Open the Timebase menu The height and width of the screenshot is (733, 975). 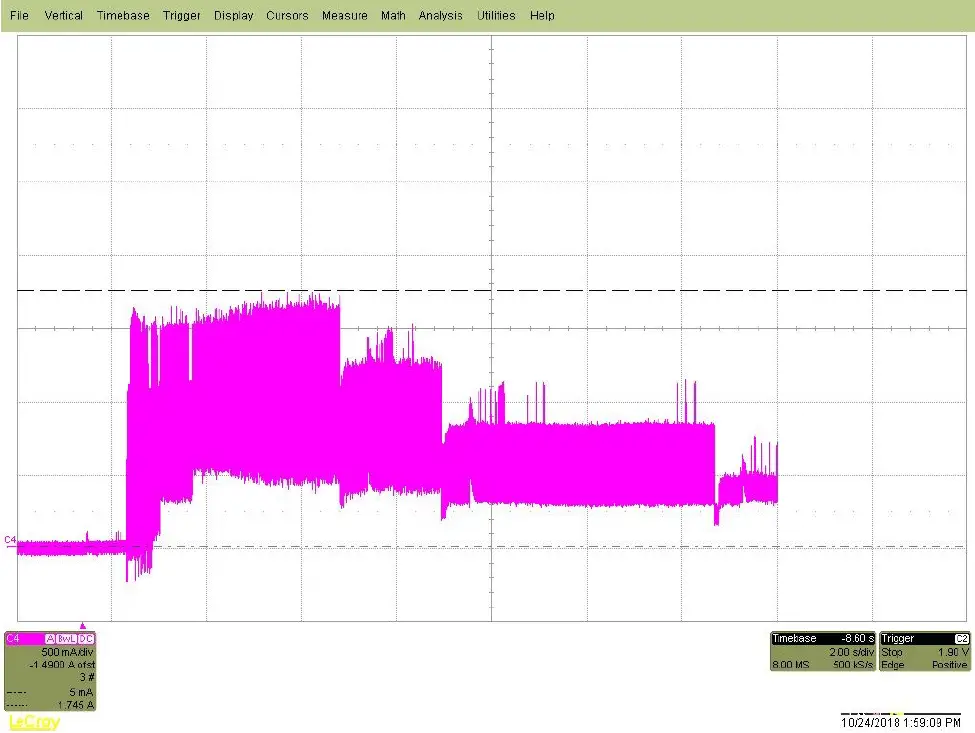pos(123,16)
